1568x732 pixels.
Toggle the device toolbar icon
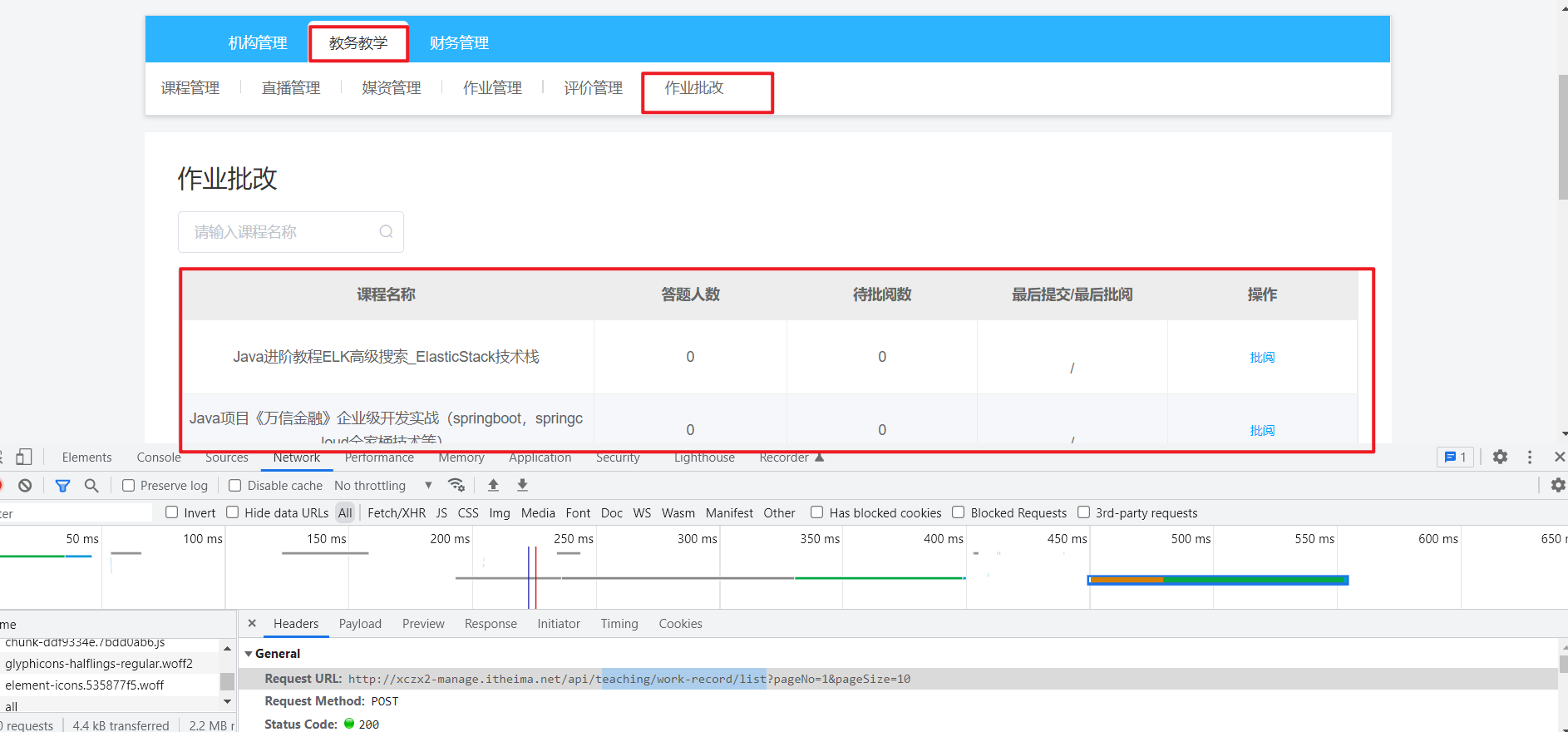click(23, 457)
